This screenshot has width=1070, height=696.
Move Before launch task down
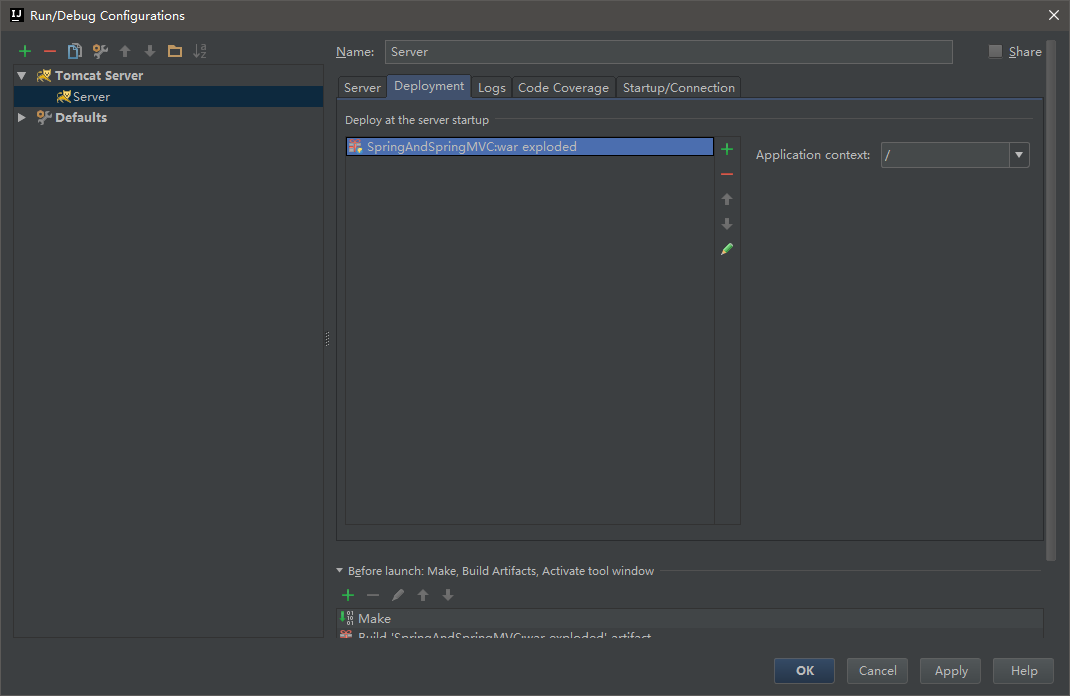pos(448,595)
